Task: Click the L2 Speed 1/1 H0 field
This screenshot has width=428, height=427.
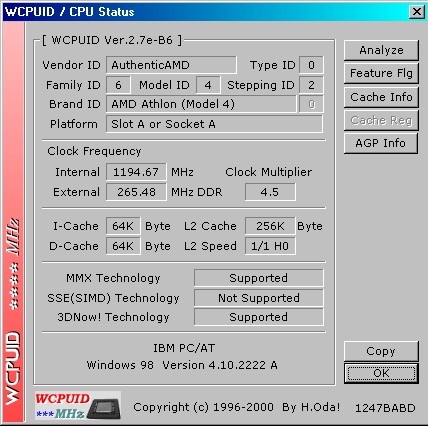Action: point(270,246)
